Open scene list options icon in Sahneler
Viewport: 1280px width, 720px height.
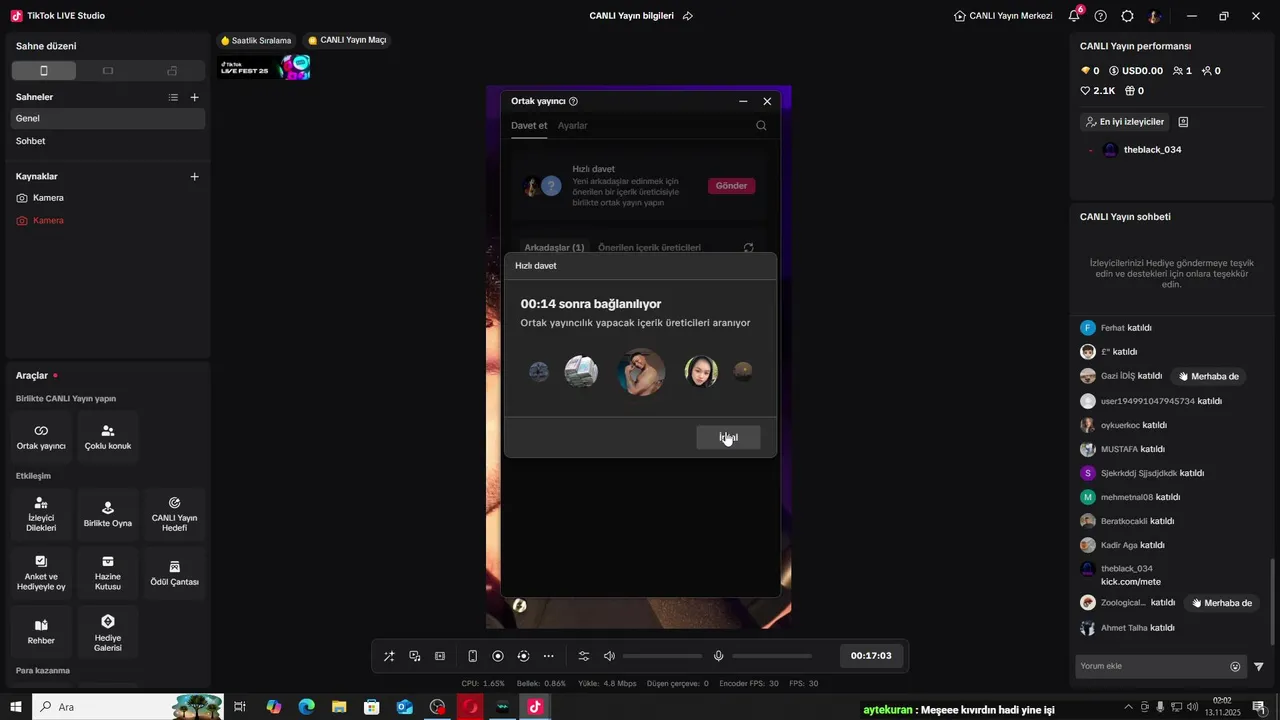click(x=173, y=97)
